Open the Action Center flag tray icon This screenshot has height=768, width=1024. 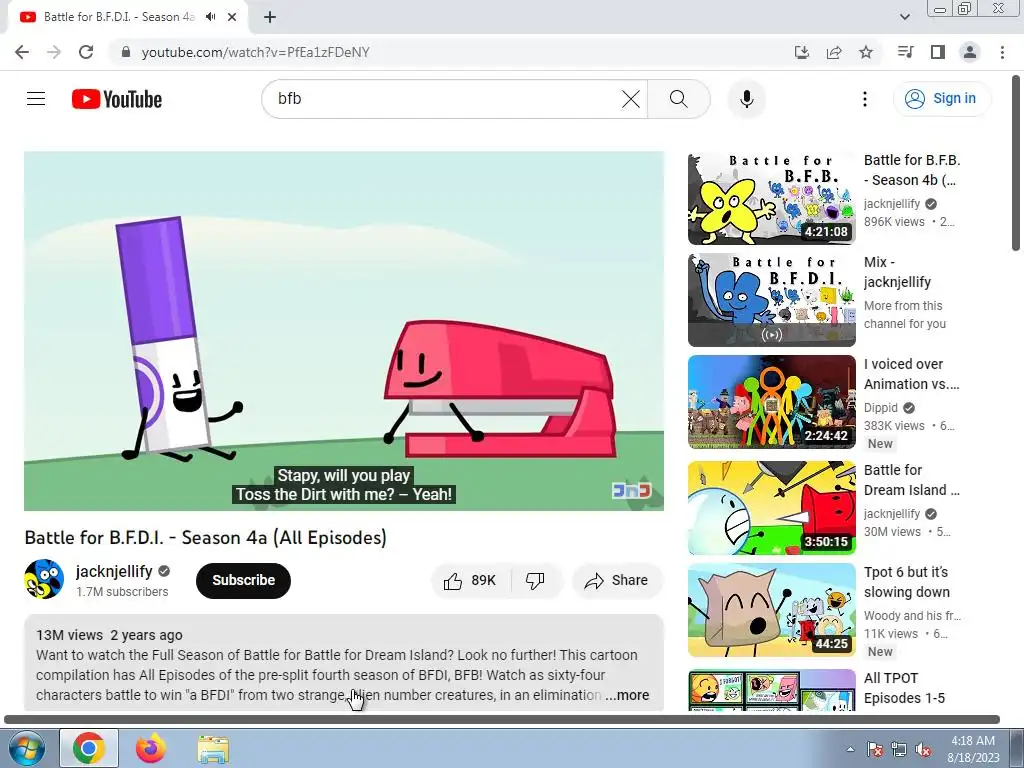875,749
